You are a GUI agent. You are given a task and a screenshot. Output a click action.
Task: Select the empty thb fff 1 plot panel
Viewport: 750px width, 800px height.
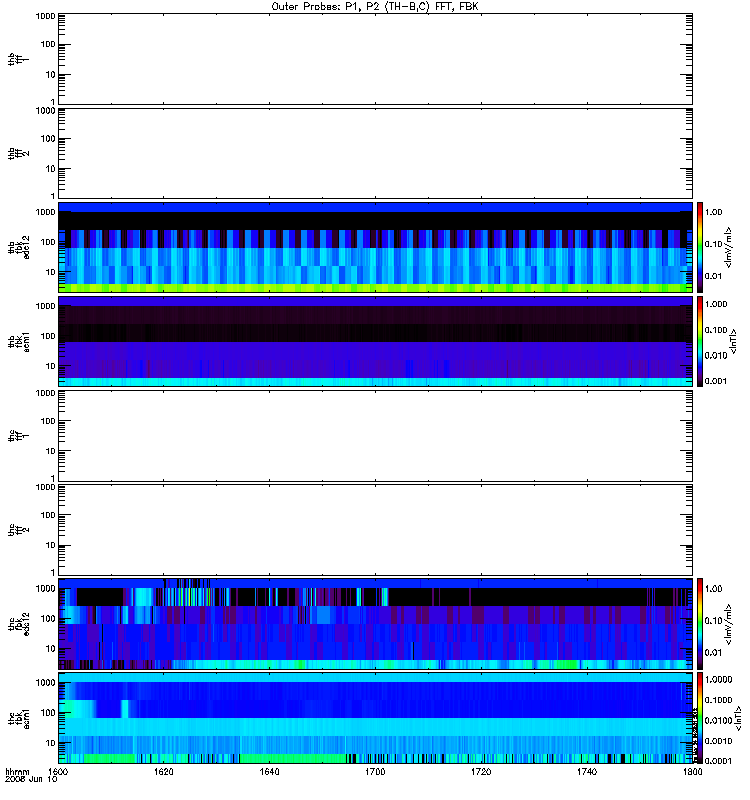tap(375, 59)
